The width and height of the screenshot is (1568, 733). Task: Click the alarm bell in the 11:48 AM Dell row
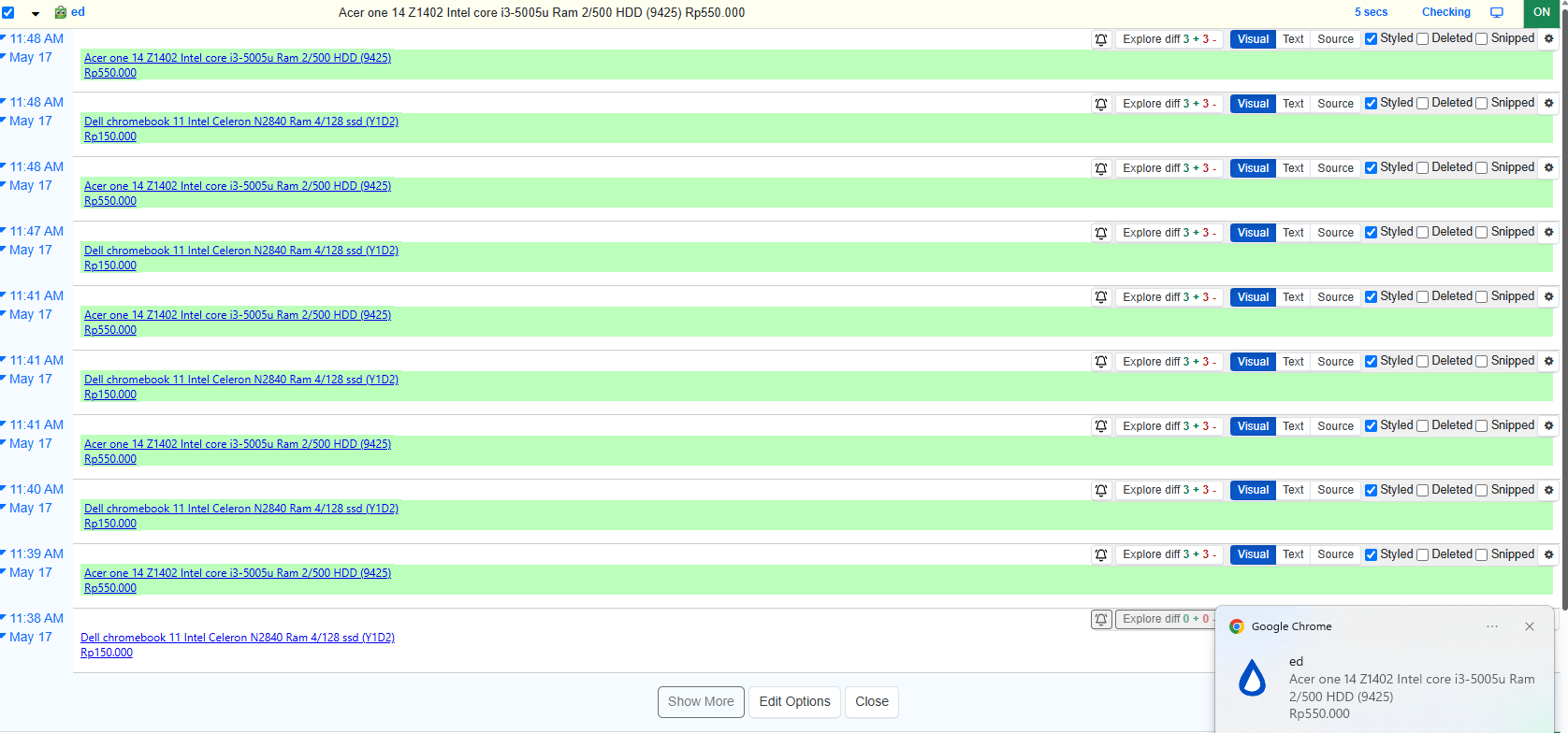tap(1101, 104)
